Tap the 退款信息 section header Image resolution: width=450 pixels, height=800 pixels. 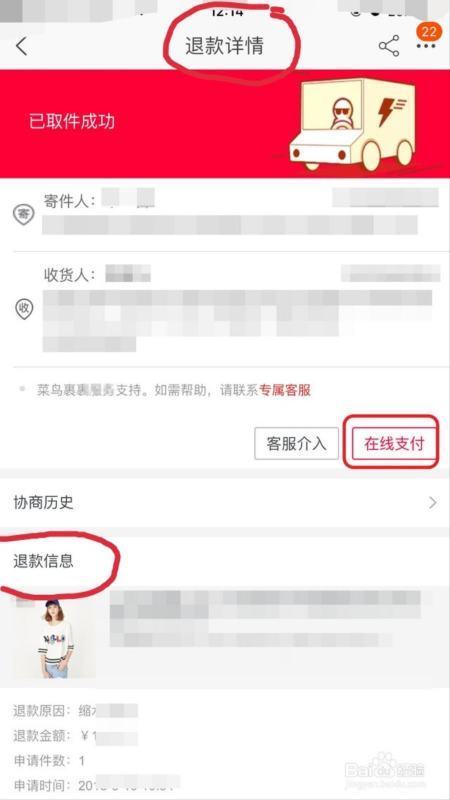[43, 561]
